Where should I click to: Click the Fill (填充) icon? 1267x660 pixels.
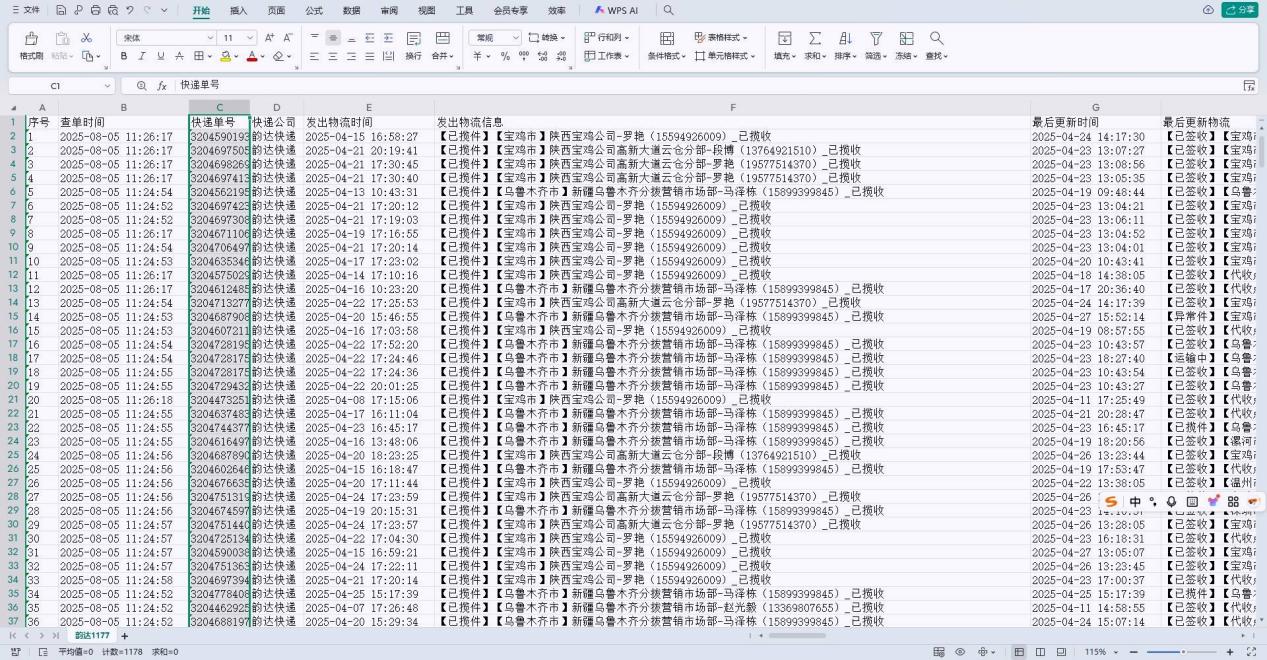784,38
